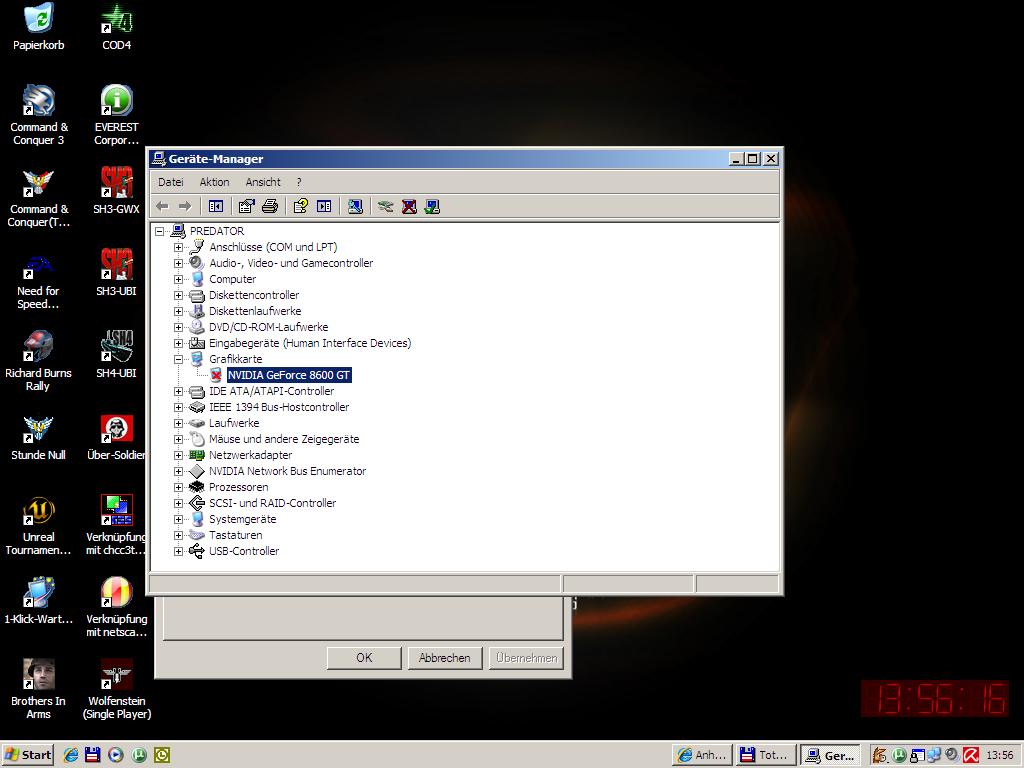Select the SH3-UBI desktop shortcut
The image size is (1024, 768).
(116, 273)
